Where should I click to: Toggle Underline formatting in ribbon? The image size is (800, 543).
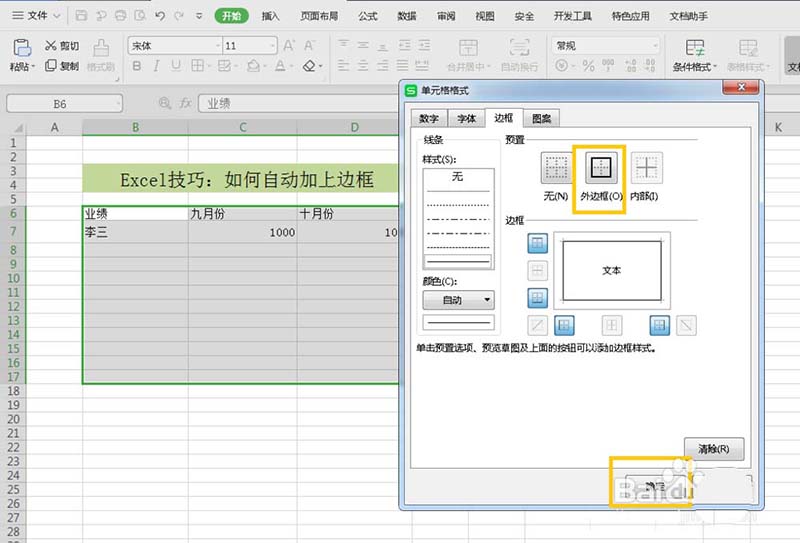pos(176,66)
